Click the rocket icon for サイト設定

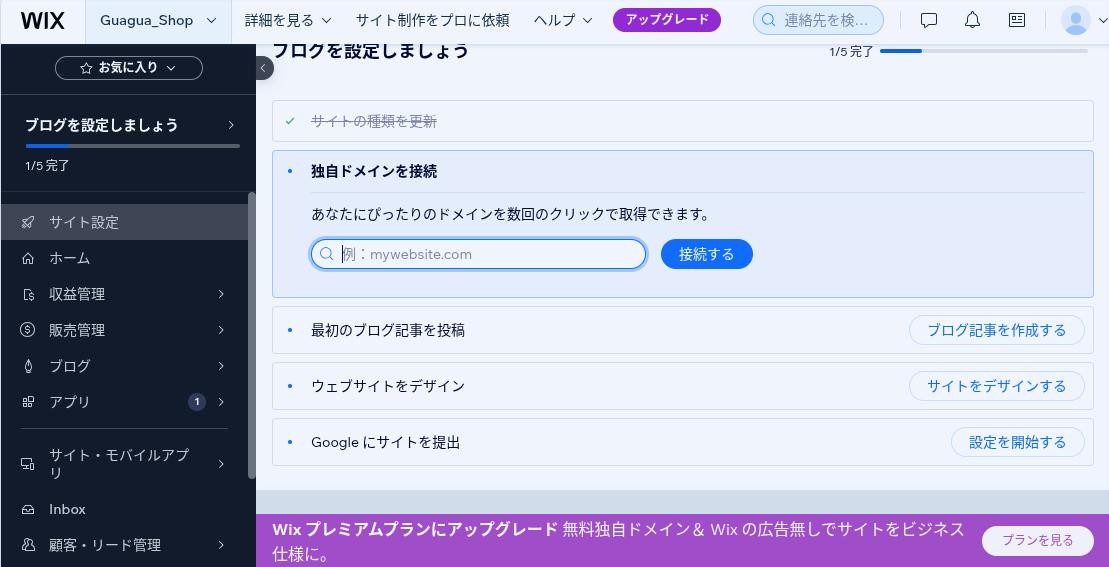28,223
